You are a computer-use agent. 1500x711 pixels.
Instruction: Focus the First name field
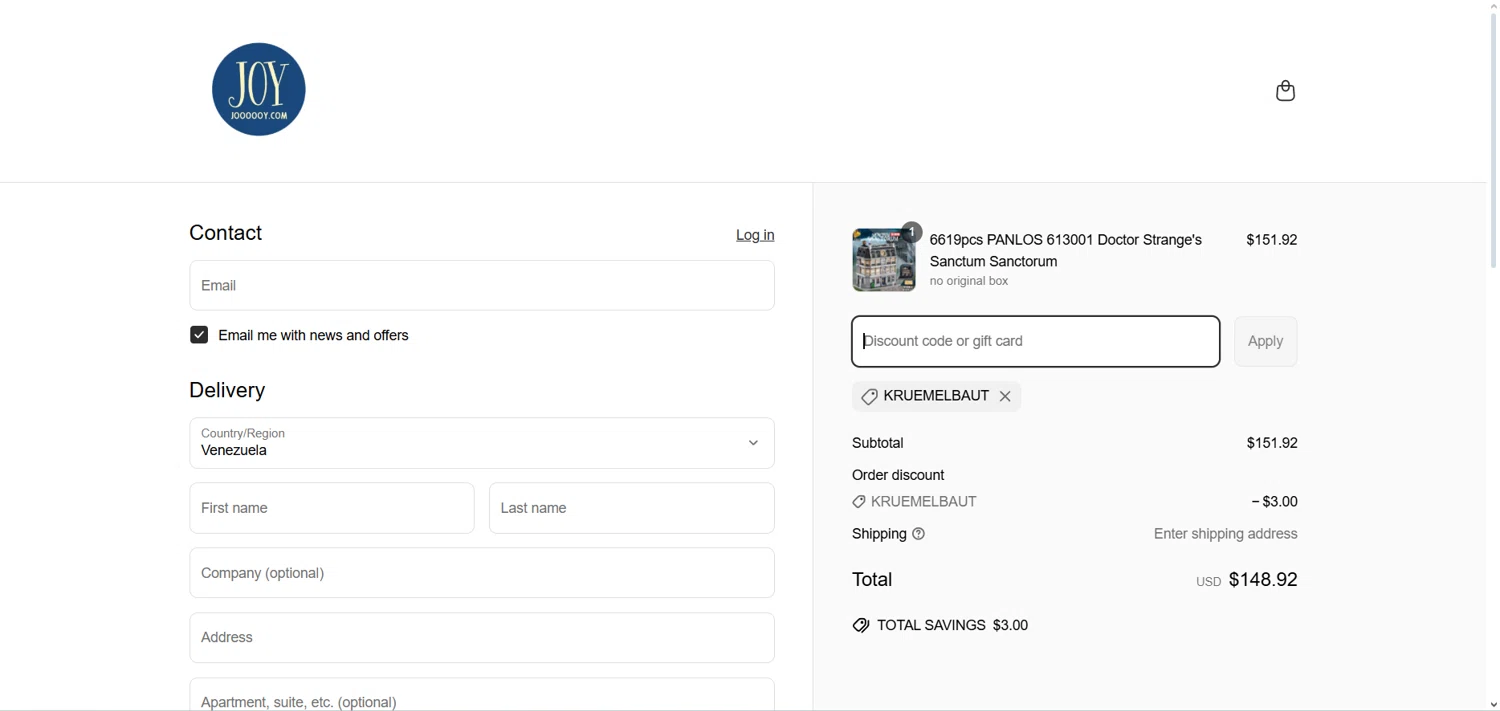click(x=332, y=508)
